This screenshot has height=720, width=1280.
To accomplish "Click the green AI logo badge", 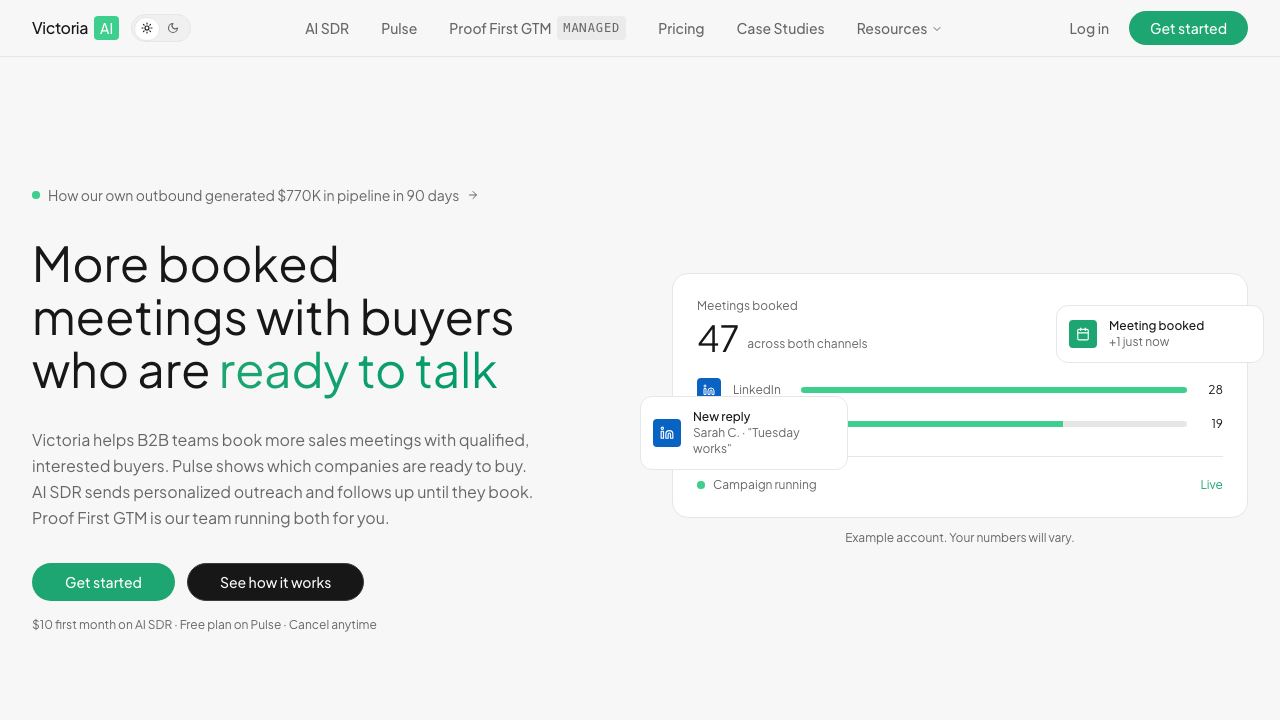I will (106, 28).
